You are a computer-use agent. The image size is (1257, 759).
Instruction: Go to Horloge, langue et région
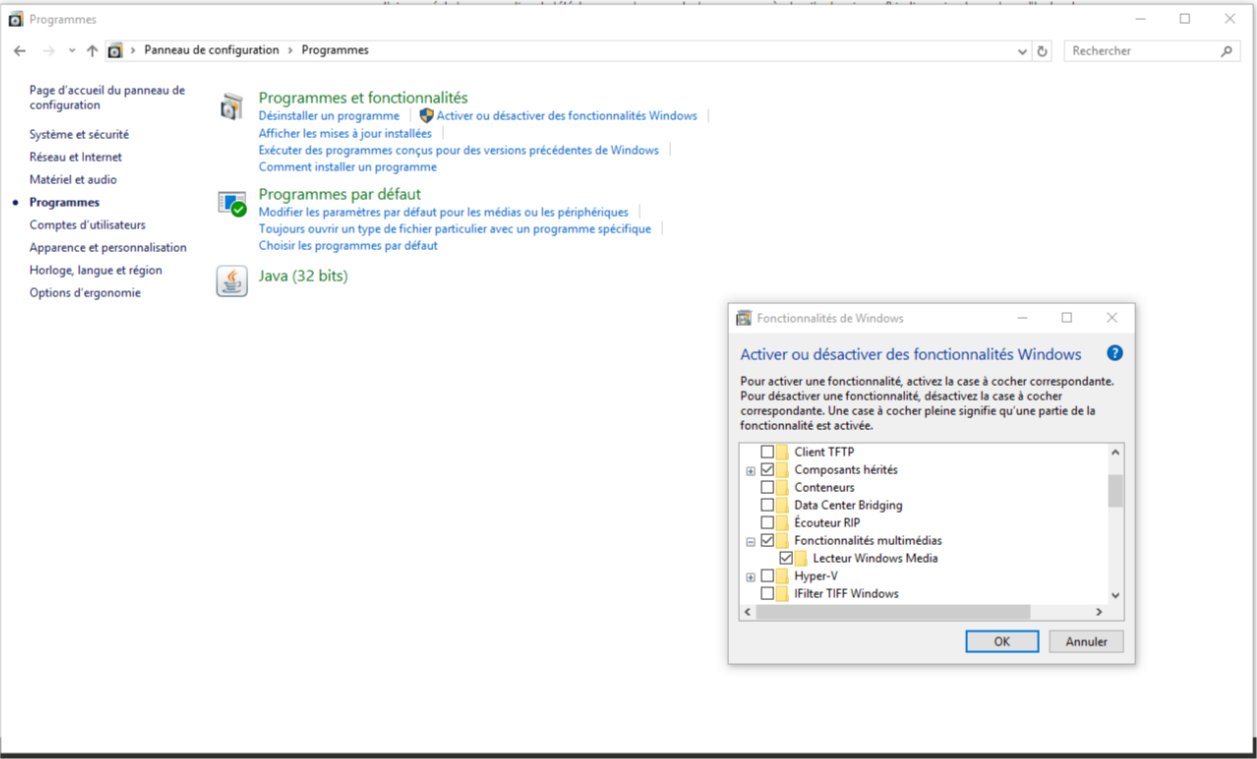tap(96, 270)
